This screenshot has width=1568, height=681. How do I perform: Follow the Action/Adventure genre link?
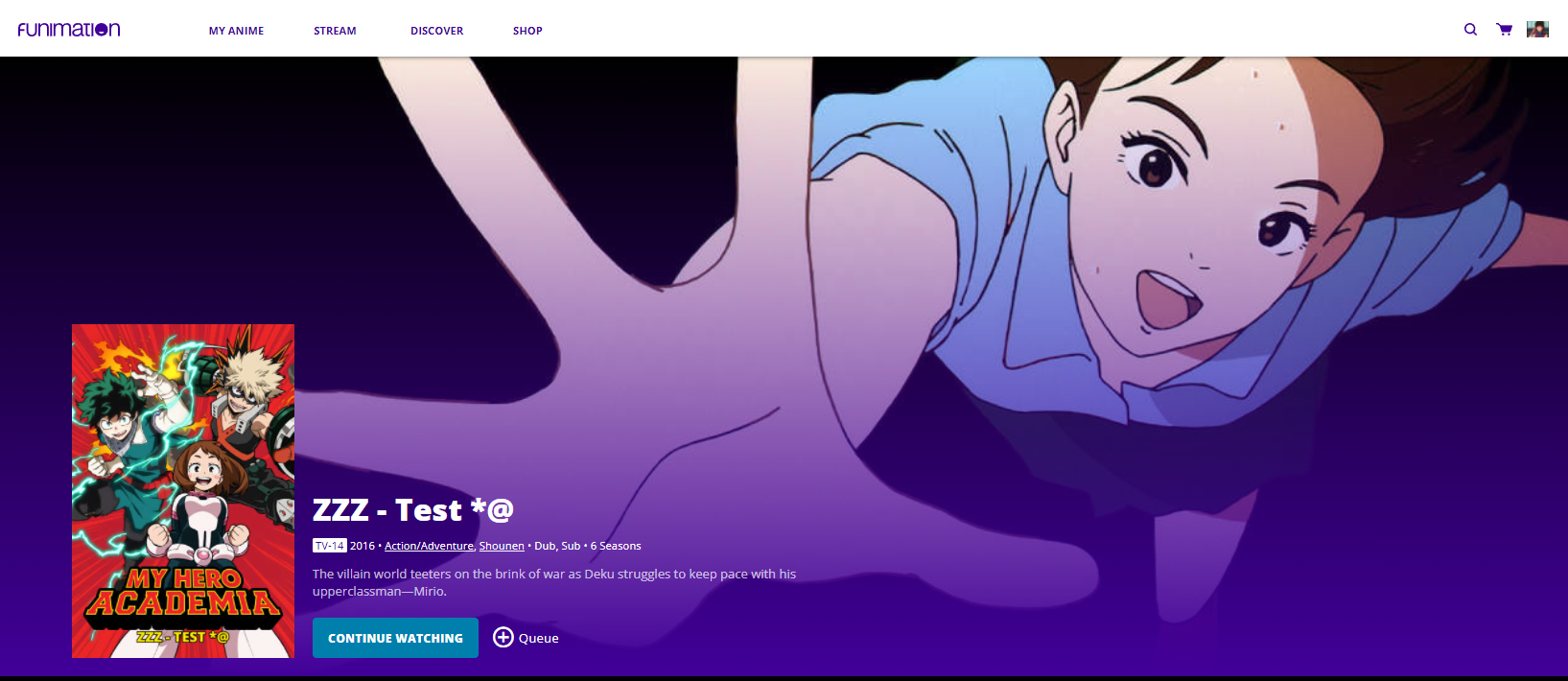click(x=429, y=546)
